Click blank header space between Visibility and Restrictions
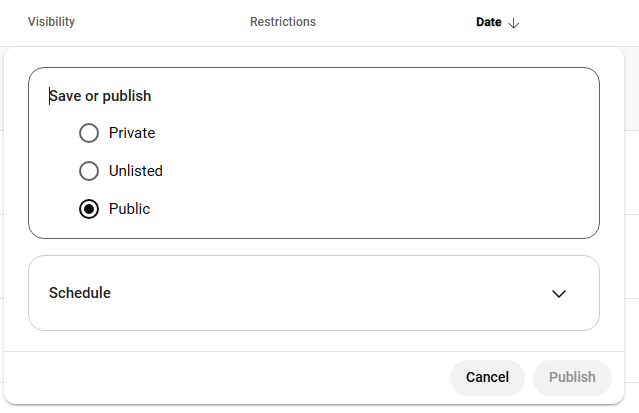Screen dimensions: 639x413 point(160,22)
